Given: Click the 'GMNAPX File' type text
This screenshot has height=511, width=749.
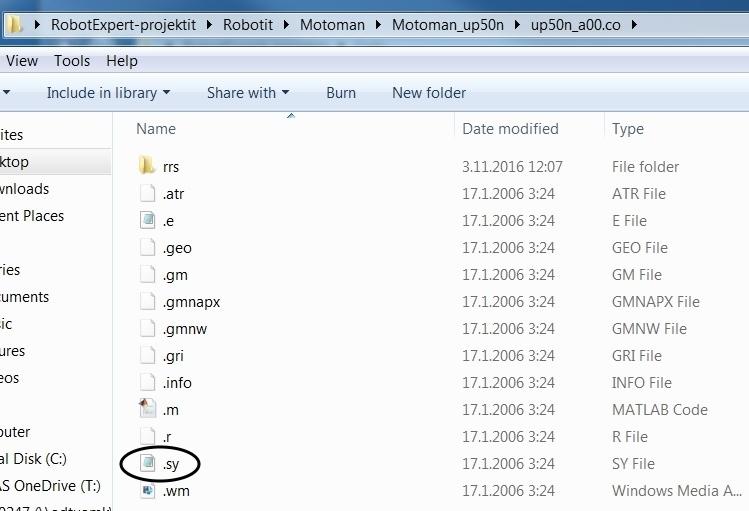Looking at the screenshot, I should point(655,301).
